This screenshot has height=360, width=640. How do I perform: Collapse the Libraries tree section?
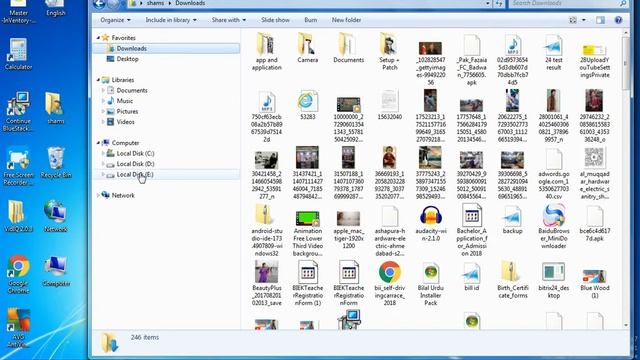point(98,80)
